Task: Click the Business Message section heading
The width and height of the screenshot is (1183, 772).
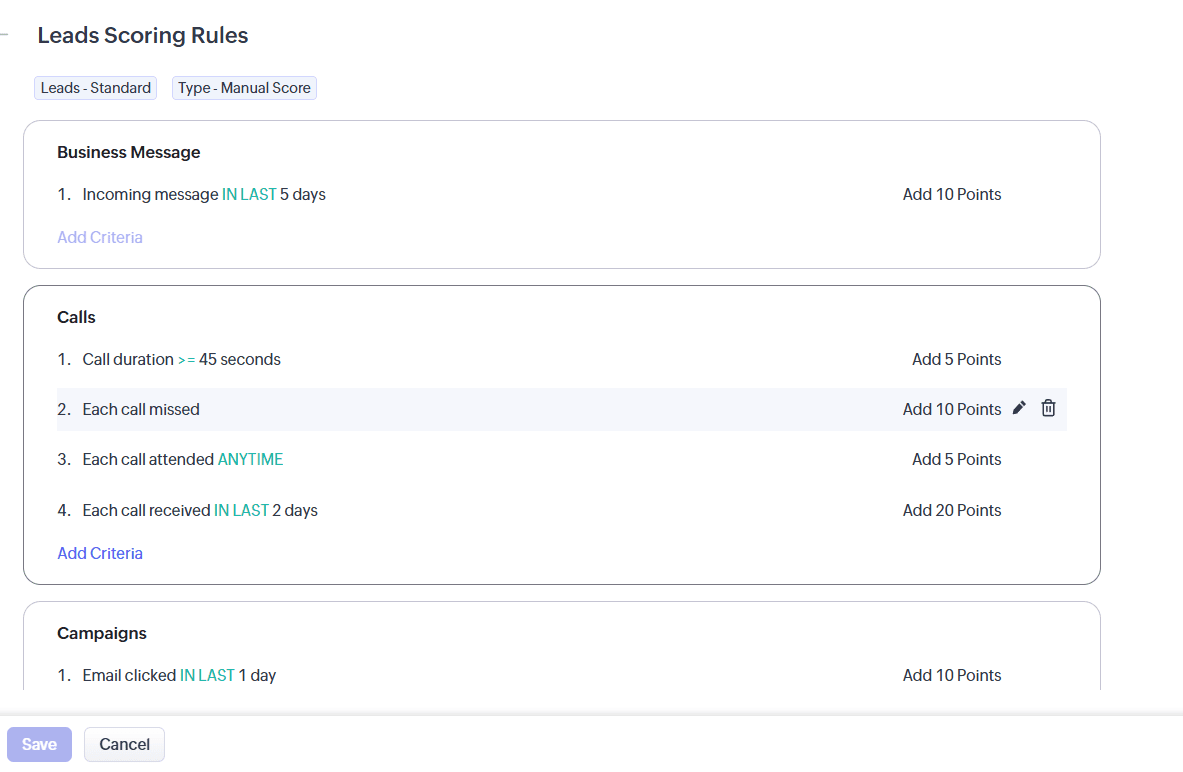Action: pyautogui.click(x=129, y=152)
